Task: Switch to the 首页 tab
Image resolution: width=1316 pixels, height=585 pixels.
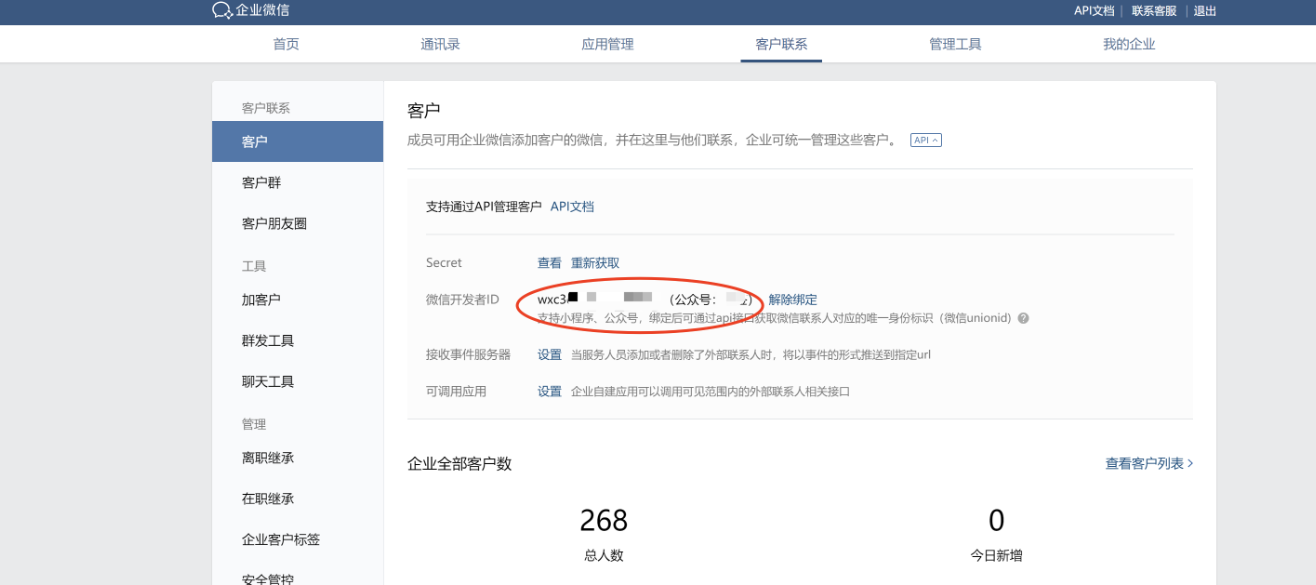Action: [x=286, y=44]
